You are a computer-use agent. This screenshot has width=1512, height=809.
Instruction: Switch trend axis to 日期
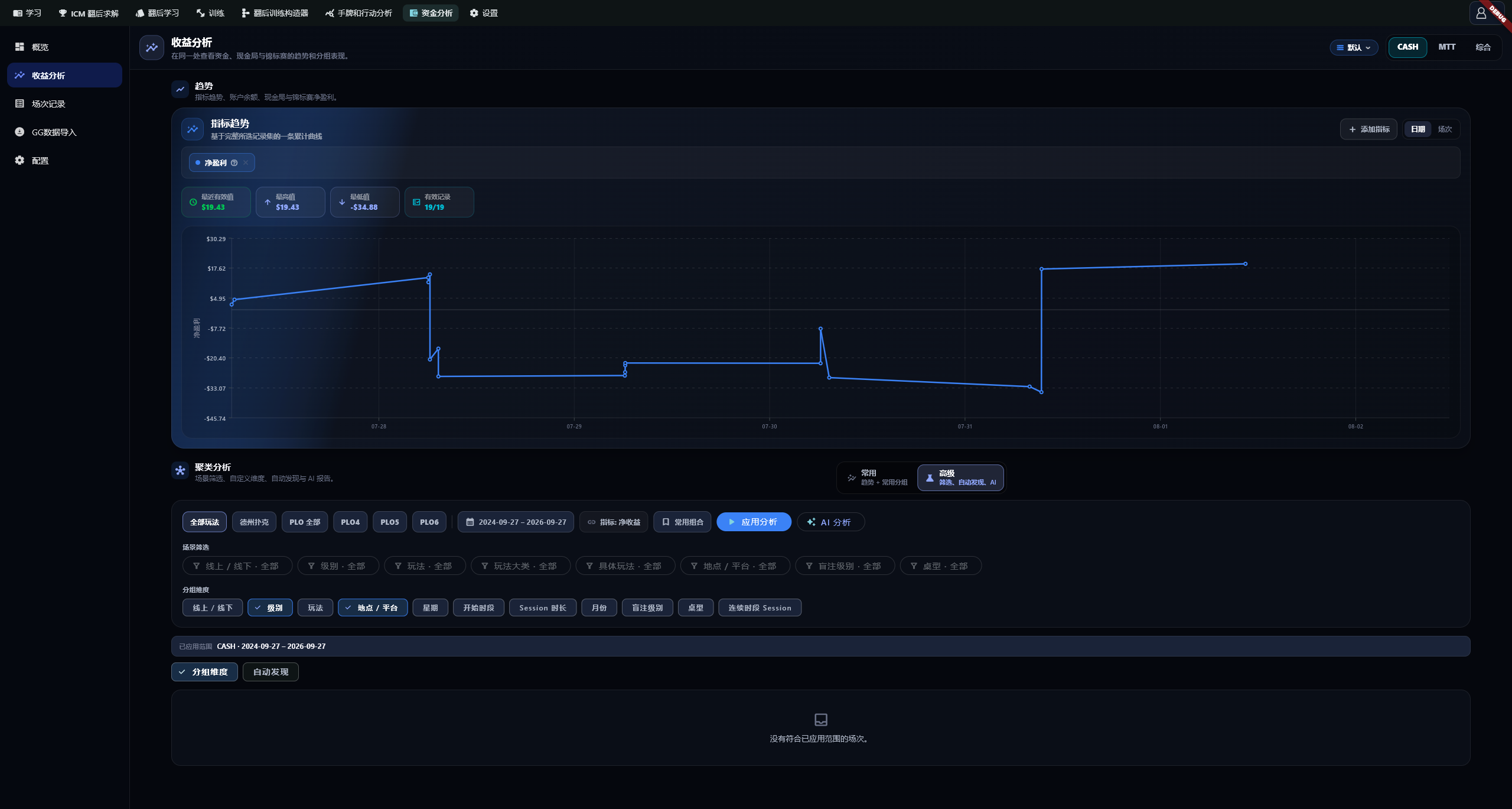1417,129
